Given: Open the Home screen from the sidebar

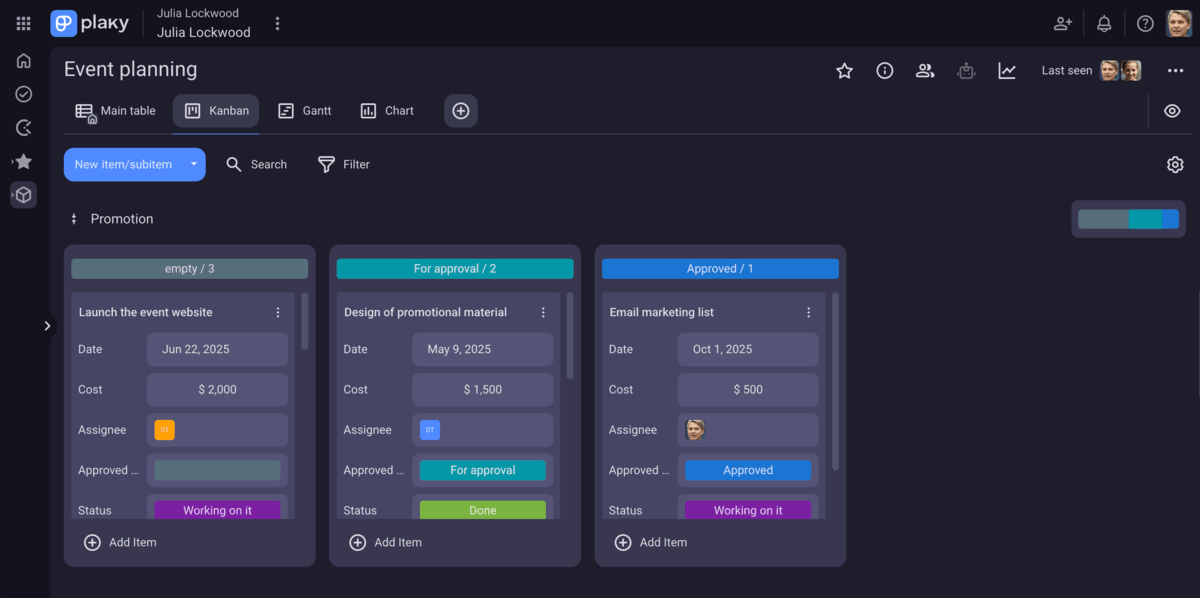Looking at the screenshot, I should point(23,61).
